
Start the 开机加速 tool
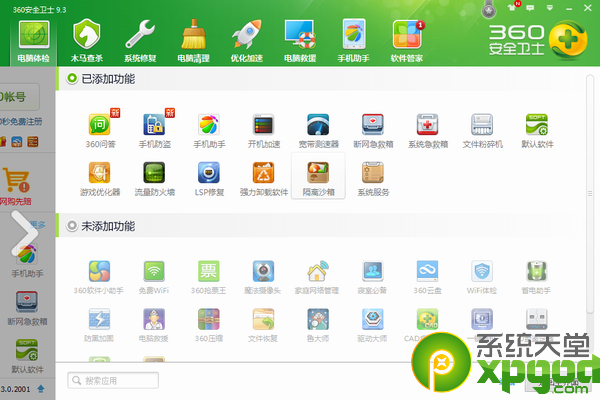coord(264,130)
